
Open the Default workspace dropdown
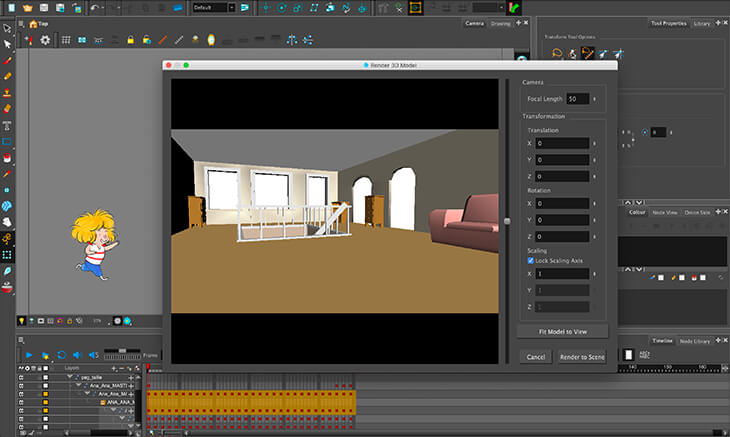click(214, 7)
